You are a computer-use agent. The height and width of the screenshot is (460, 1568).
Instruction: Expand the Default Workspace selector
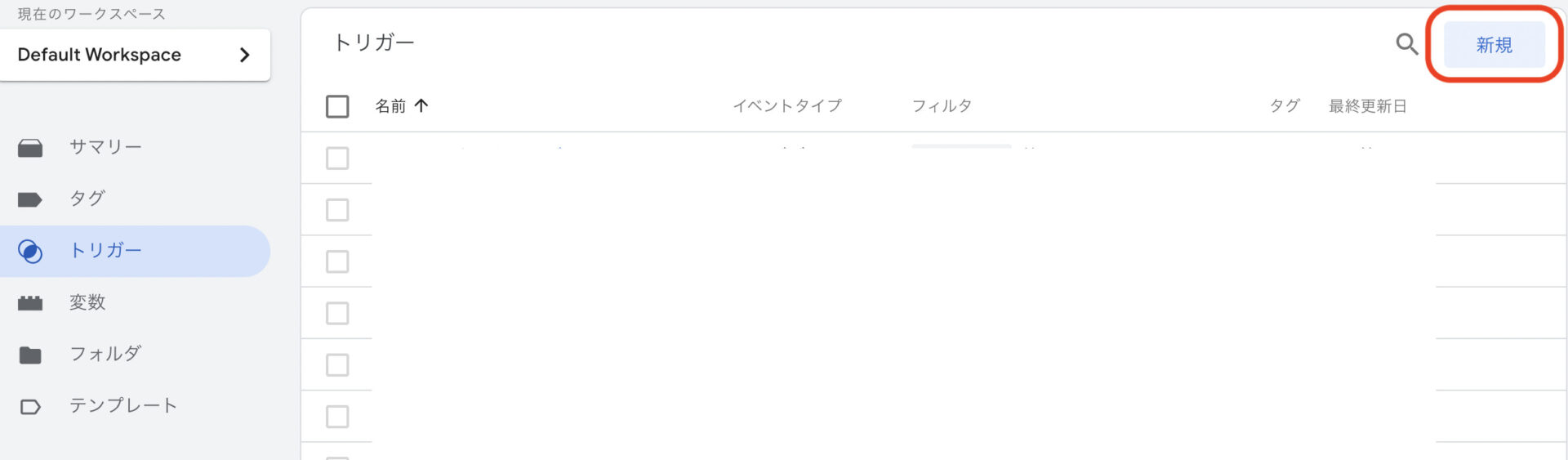pos(136,55)
